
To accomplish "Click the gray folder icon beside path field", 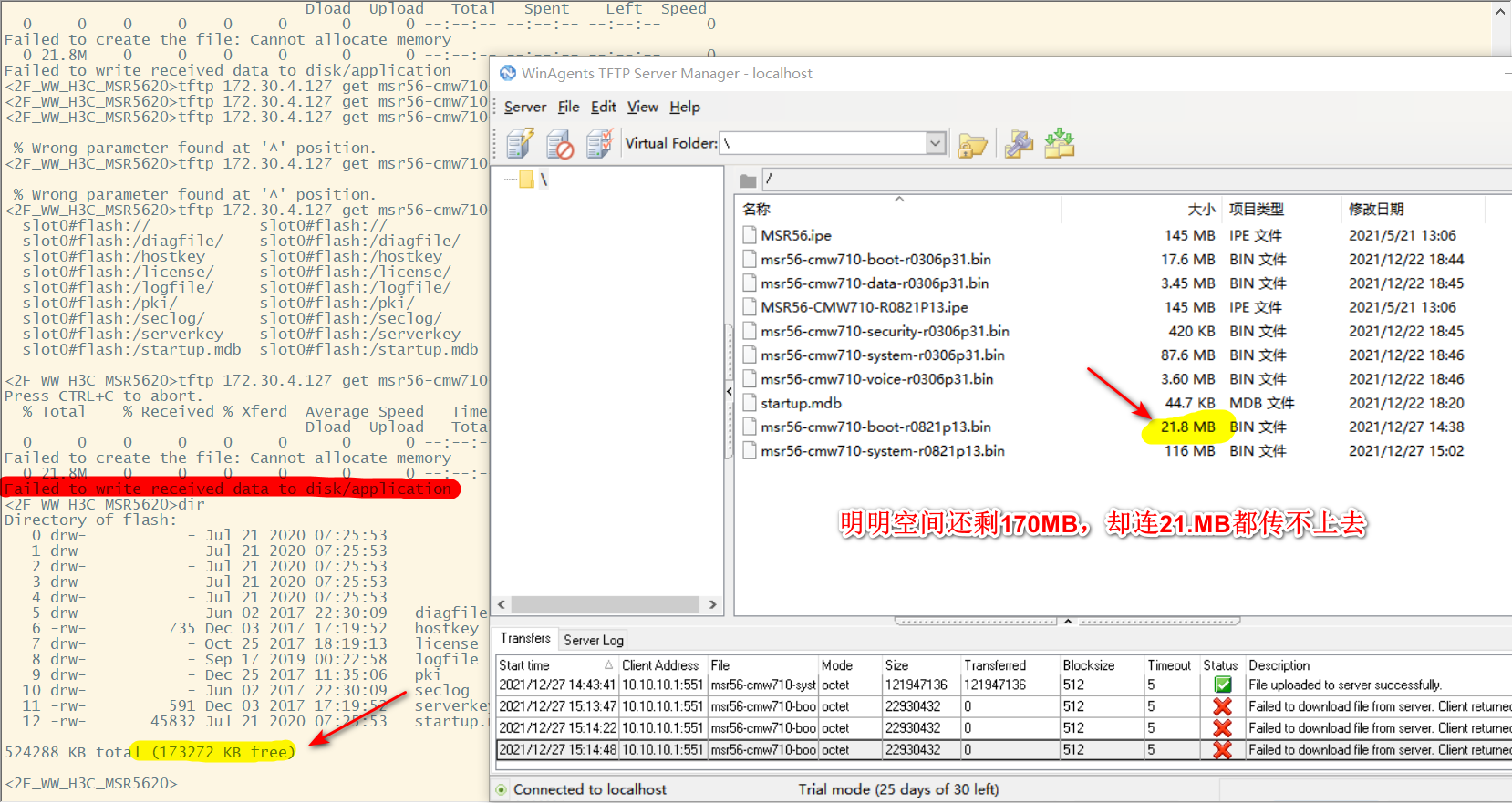I will pyautogui.click(x=748, y=180).
